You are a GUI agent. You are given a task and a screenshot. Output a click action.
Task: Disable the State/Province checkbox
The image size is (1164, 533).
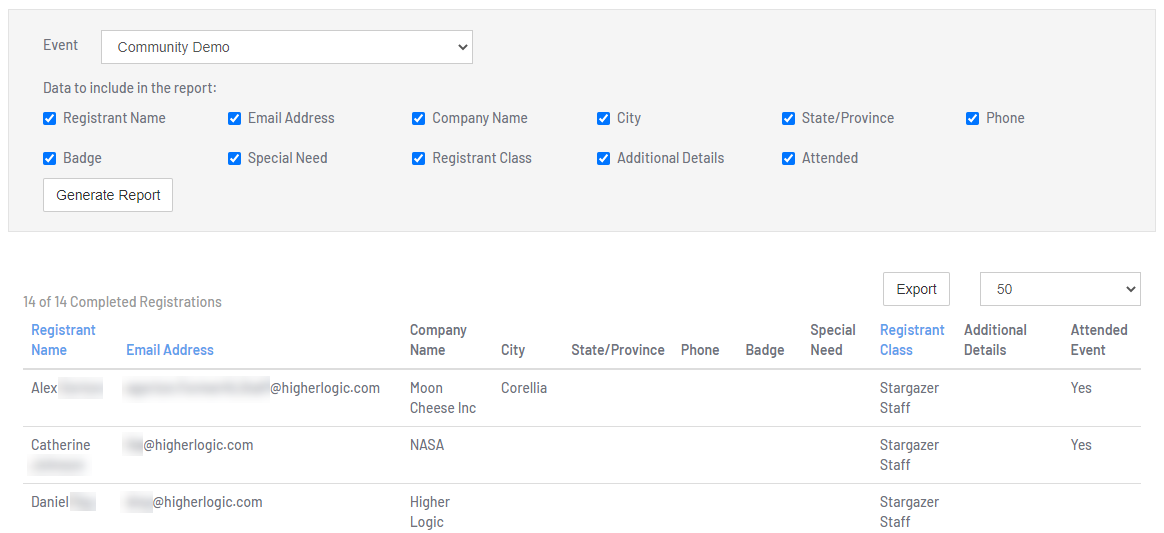click(789, 118)
